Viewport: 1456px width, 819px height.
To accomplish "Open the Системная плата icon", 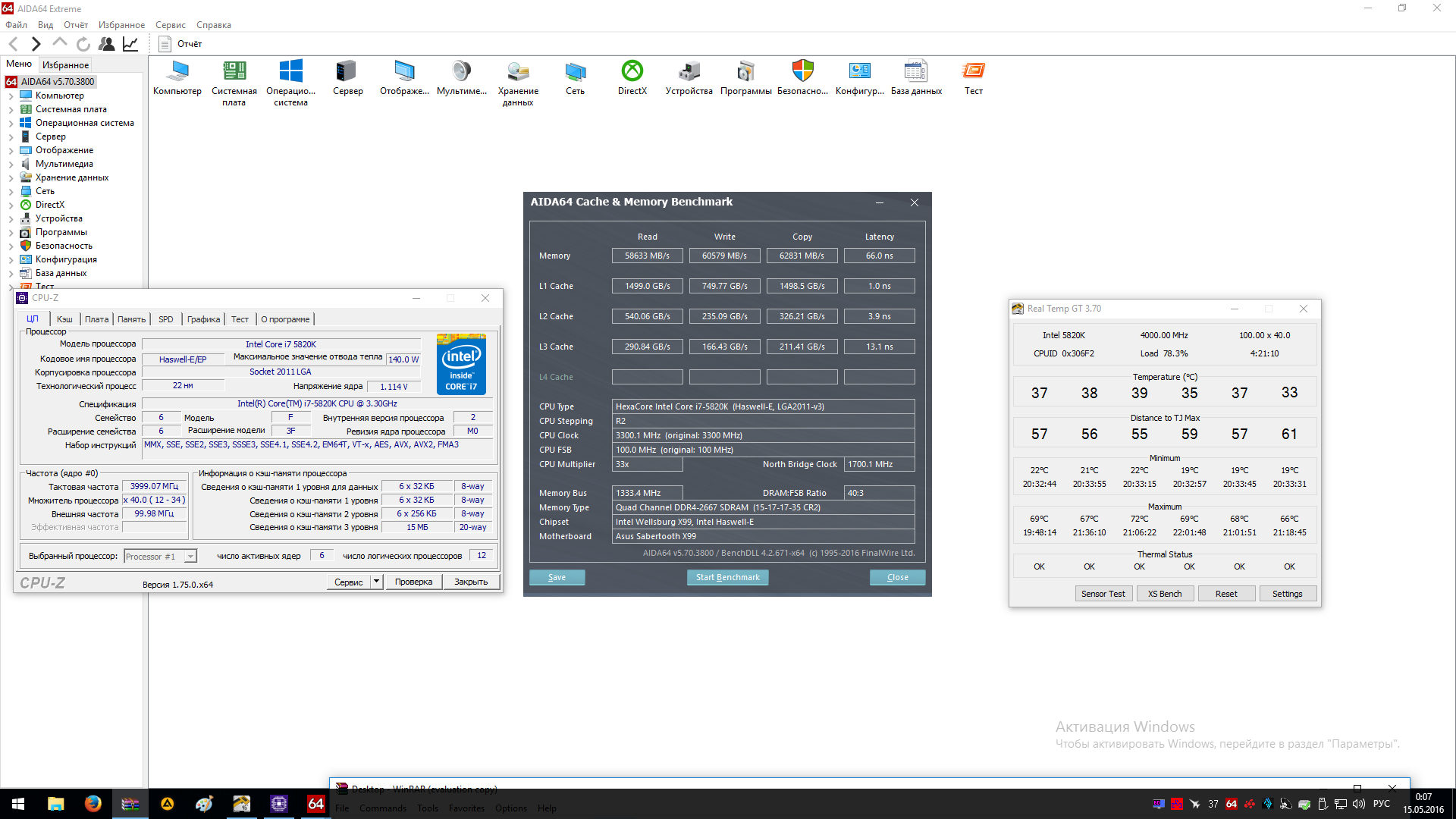I will [x=234, y=72].
